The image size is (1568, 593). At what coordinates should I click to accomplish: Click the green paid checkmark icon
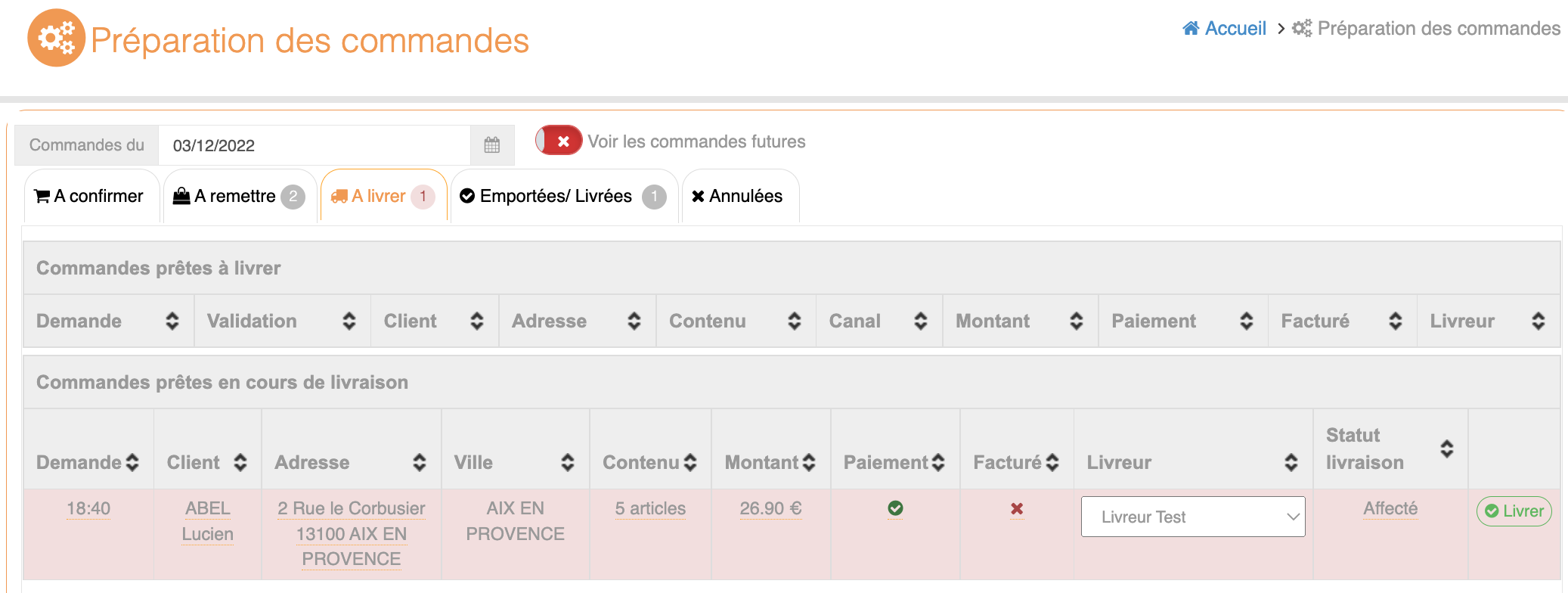pyautogui.click(x=895, y=508)
